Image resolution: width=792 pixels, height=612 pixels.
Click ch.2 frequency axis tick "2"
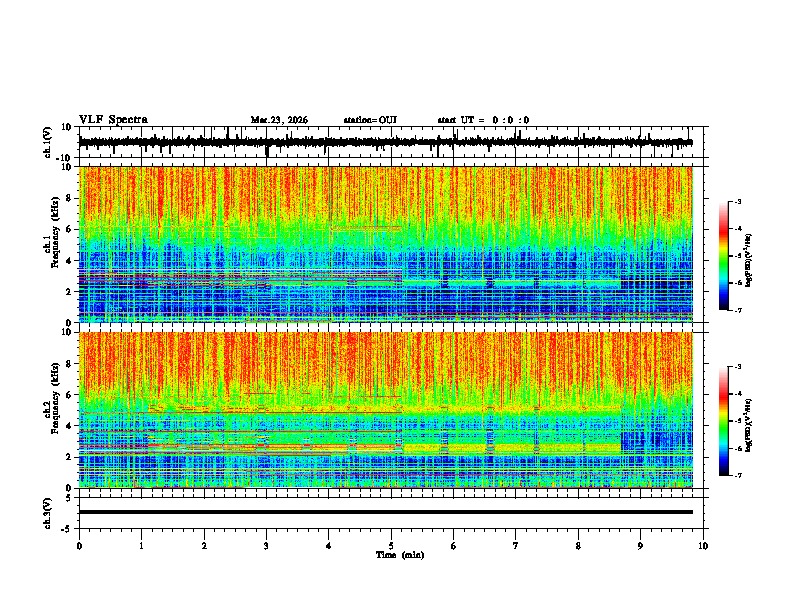pyautogui.click(x=69, y=457)
